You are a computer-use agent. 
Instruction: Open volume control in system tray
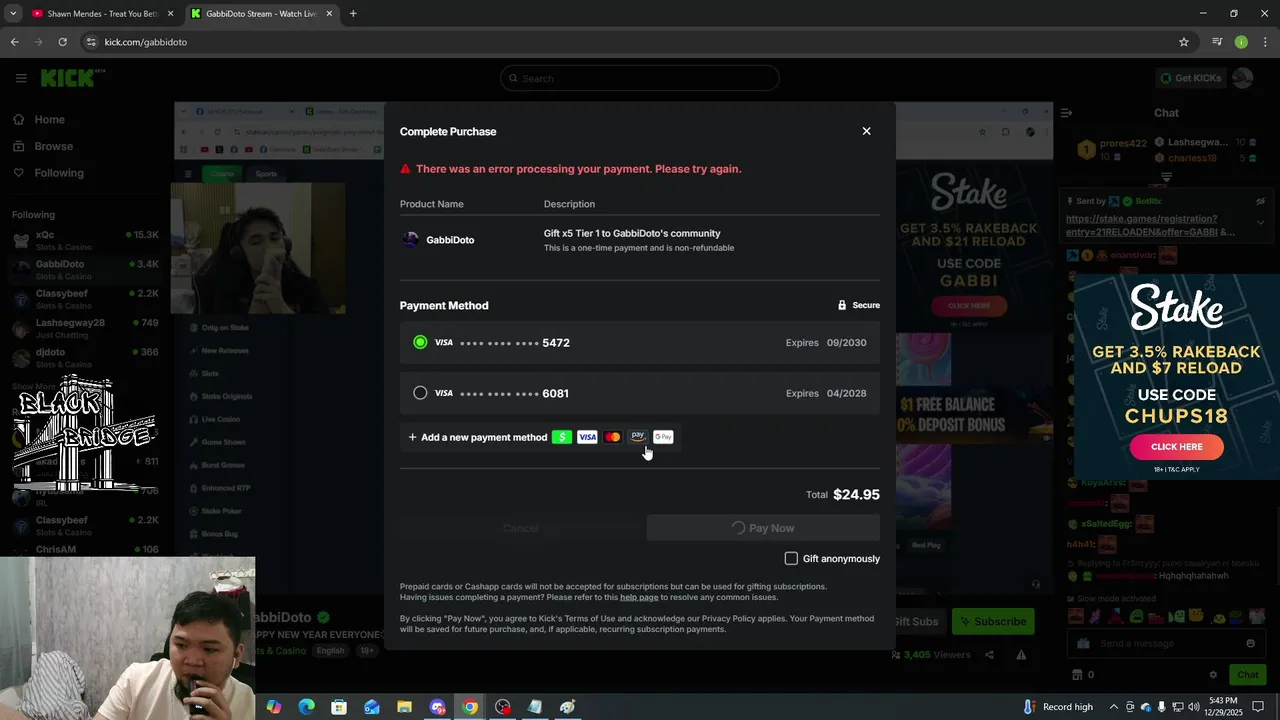[1194, 707]
